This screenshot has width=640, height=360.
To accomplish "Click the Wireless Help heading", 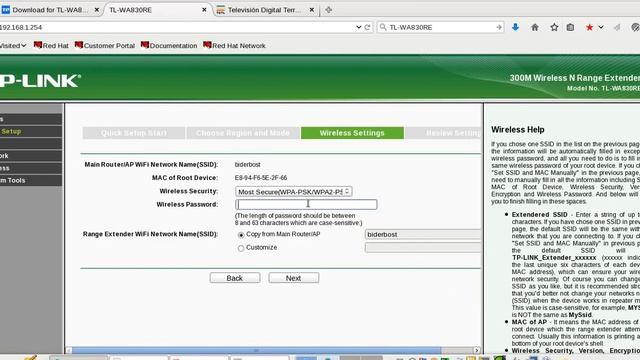I will (x=518, y=130).
